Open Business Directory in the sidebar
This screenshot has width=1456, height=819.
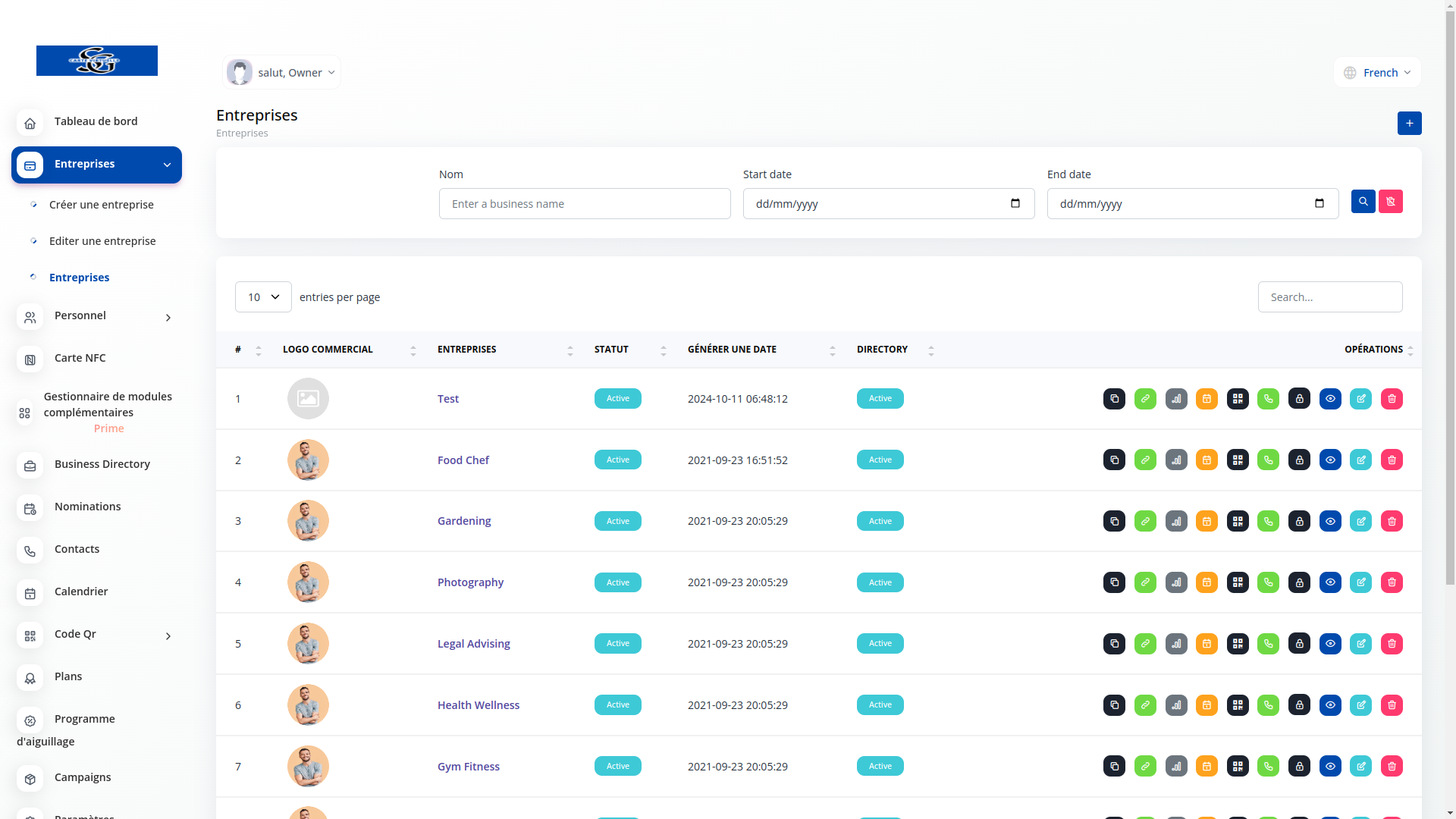pyautogui.click(x=102, y=464)
